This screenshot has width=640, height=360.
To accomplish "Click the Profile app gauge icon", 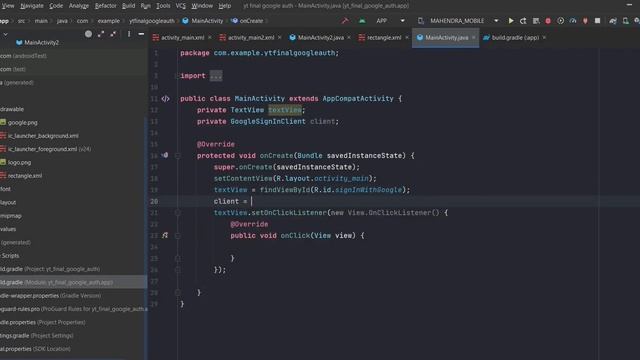I will tap(573, 20).
